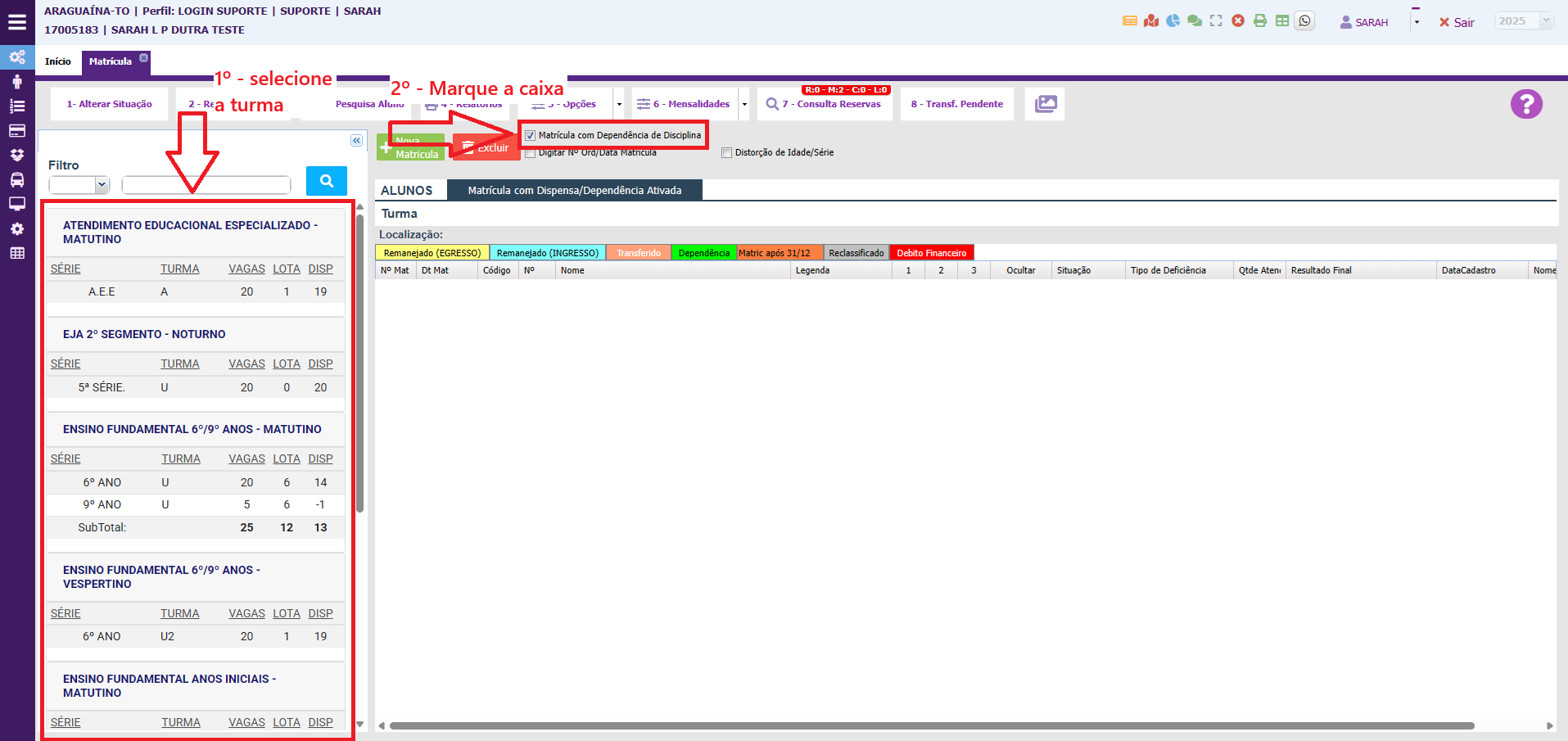Collapse the class list side panel
The height and width of the screenshot is (741, 1568).
[x=356, y=141]
